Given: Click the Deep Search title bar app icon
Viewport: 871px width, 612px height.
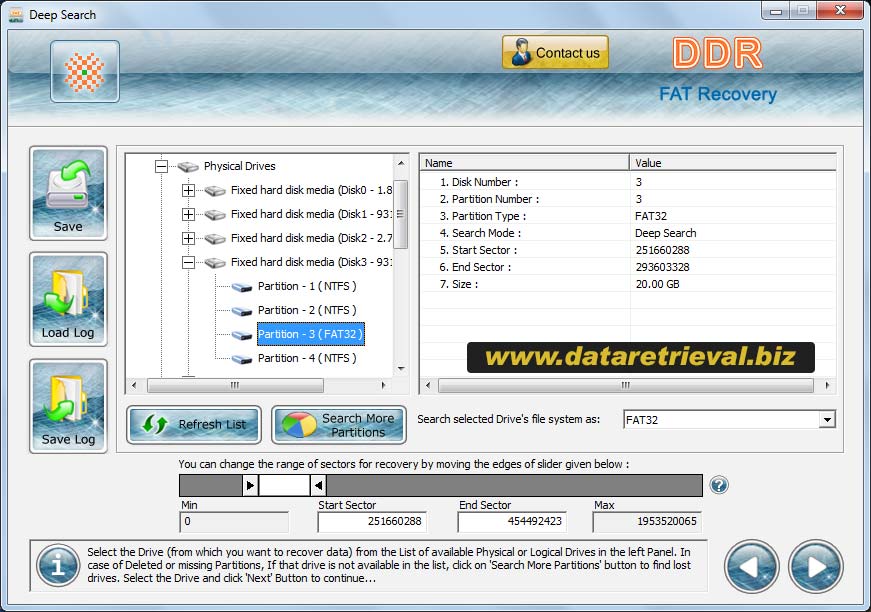Looking at the screenshot, I should 16,15.
